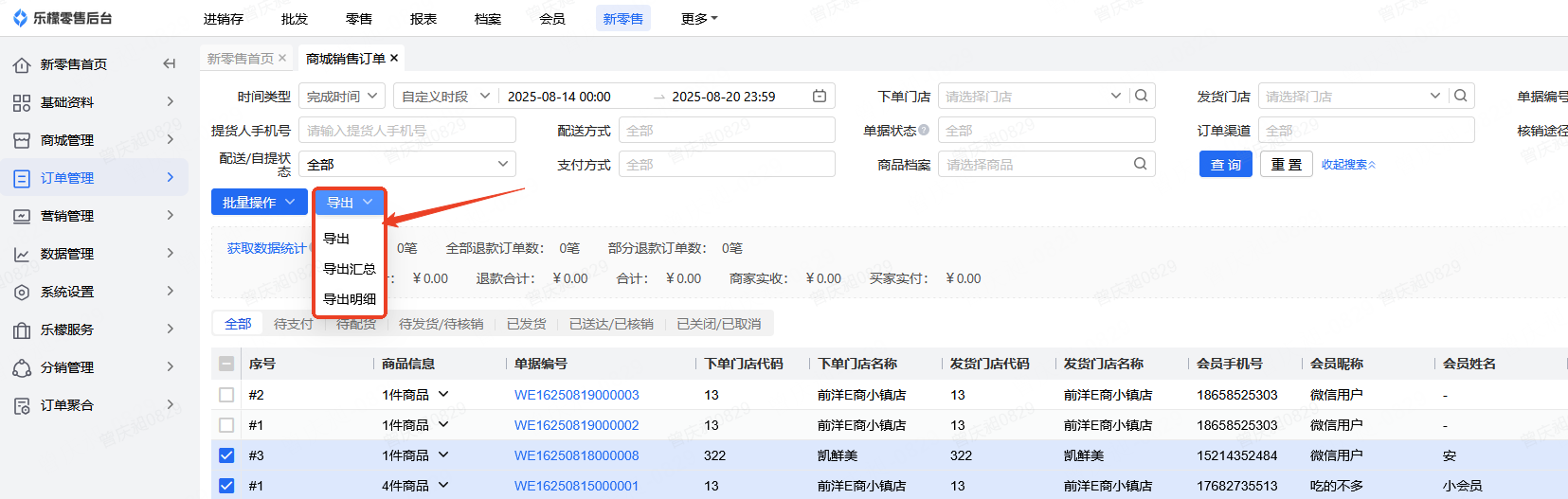Close the 新零售首页 tab
The width and height of the screenshot is (1568, 499).
282,58
